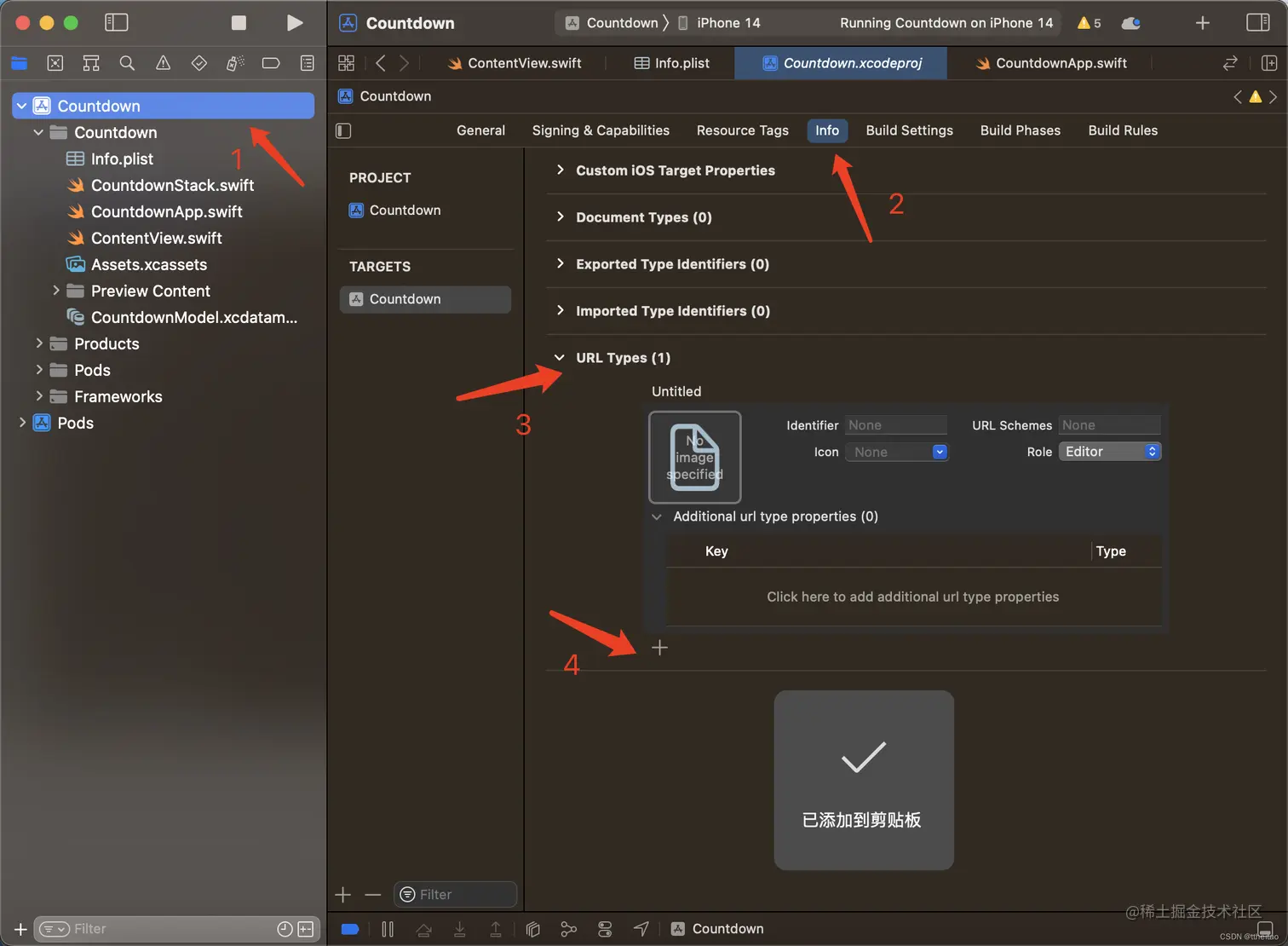Open the Build Settings tab
The width and height of the screenshot is (1288, 946).
910,130
